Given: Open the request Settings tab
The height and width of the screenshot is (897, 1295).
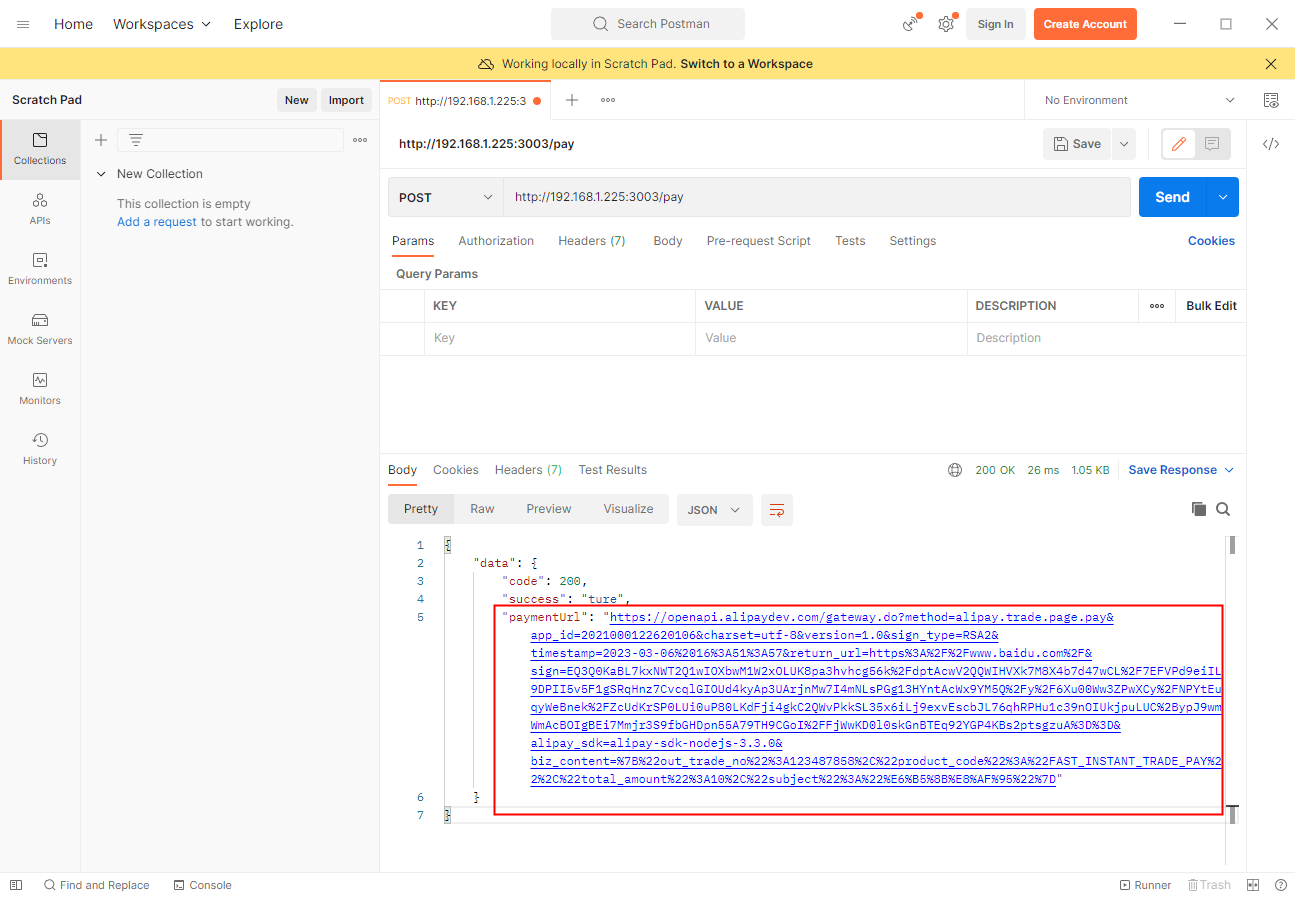Looking at the screenshot, I should pos(913,241).
